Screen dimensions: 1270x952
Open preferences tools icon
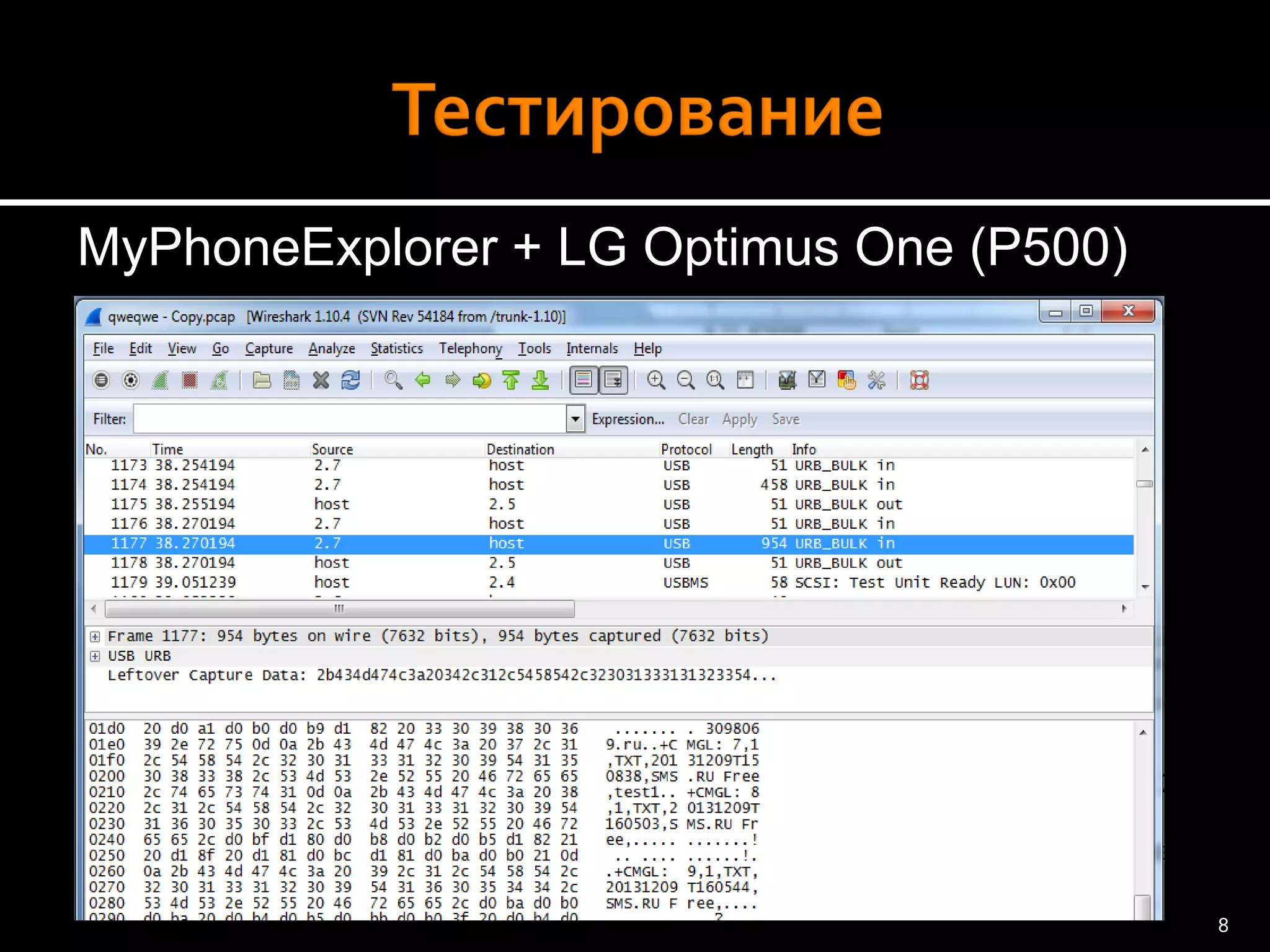coord(876,380)
